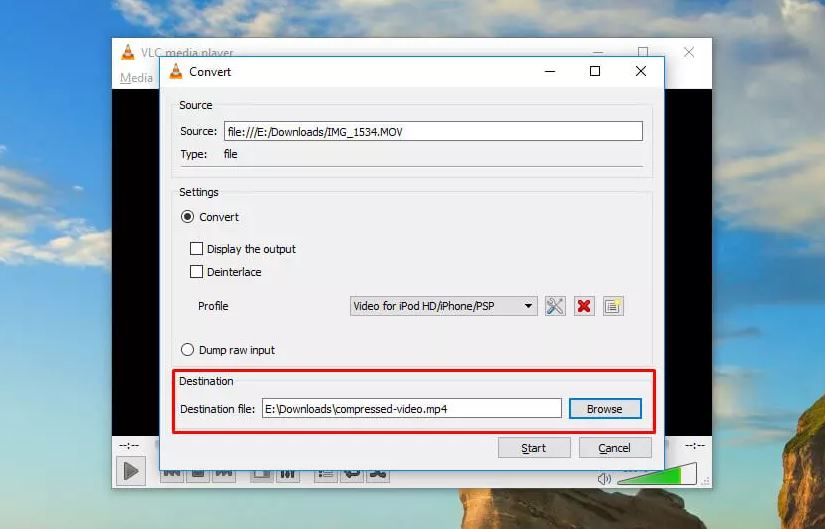Click the VLC cone icon in Convert title

pos(176,72)
